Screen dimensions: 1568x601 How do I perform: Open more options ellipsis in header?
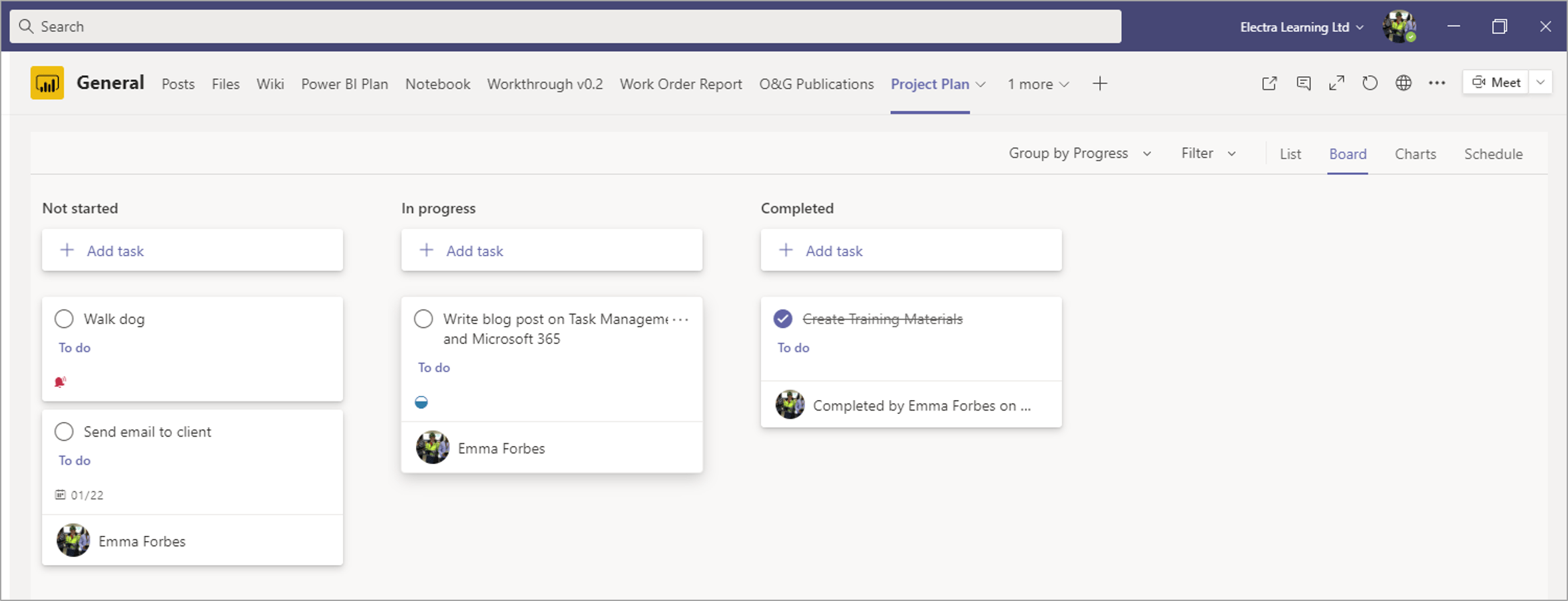(x=1437, y=83)
